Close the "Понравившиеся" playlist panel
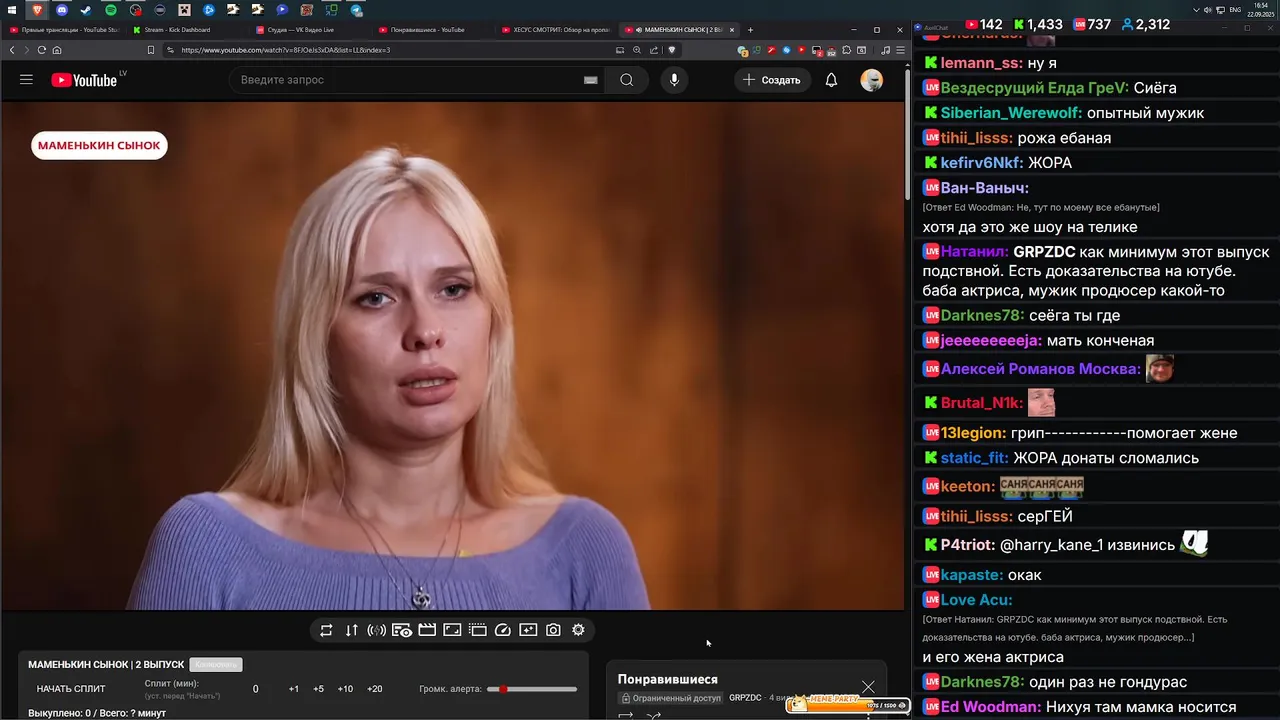The image size is (1280, 720). pyautogui.click(x=868, y=687)
